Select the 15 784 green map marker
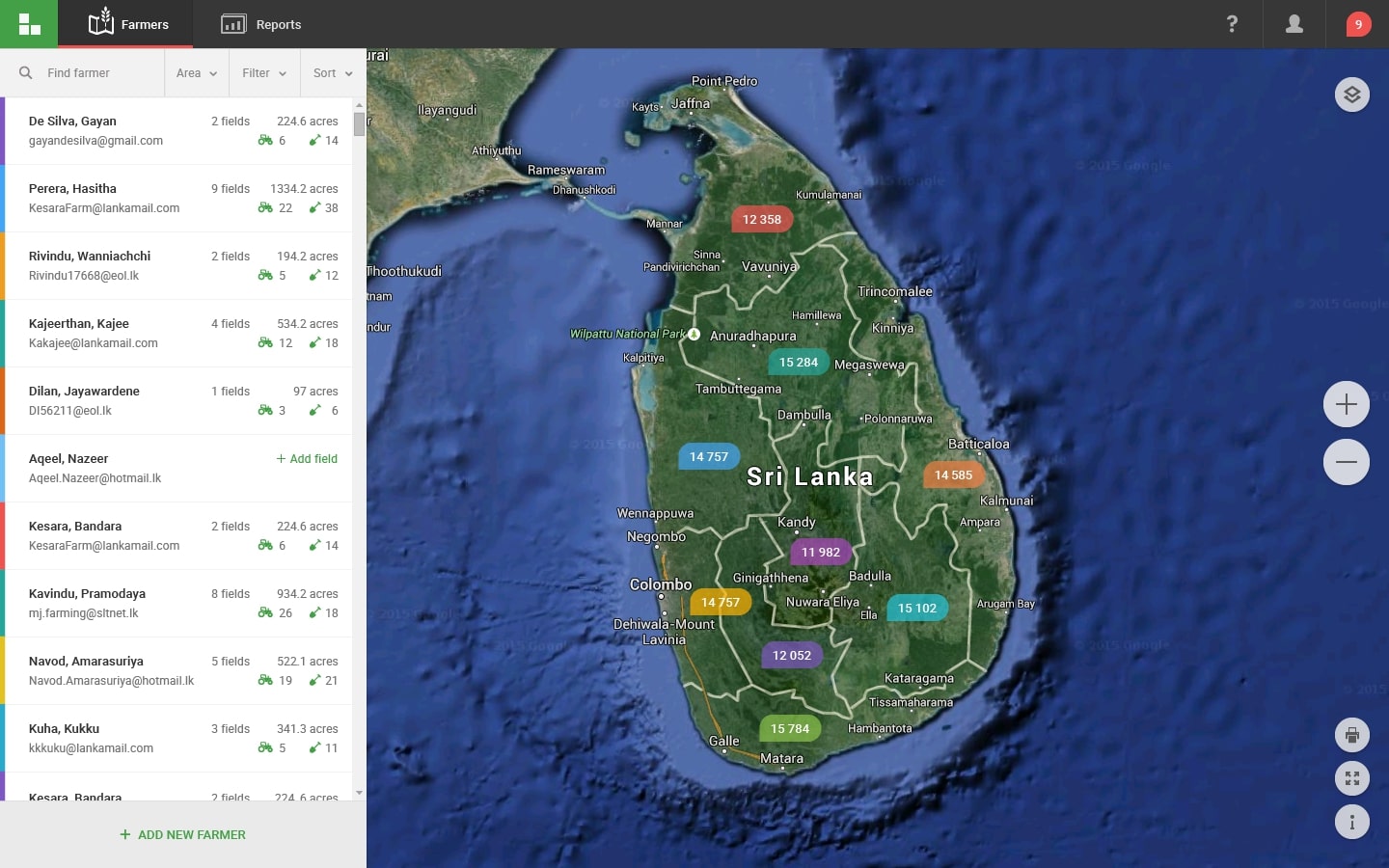This screenshot has width=1389, height=868. tap(790, 728)
